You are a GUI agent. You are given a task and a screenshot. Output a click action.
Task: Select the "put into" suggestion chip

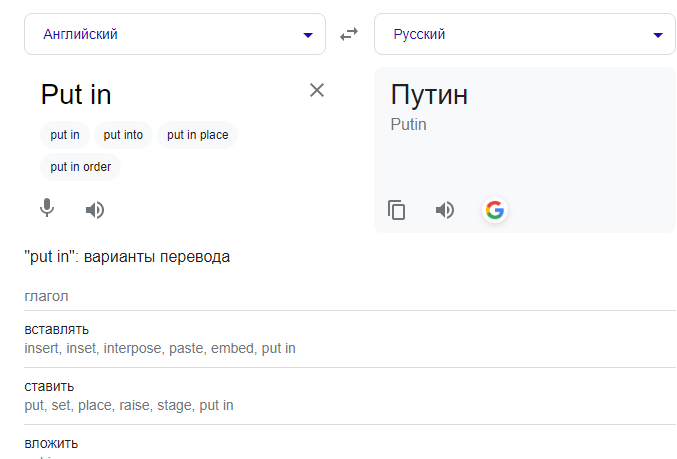click(x=123, y=135)
